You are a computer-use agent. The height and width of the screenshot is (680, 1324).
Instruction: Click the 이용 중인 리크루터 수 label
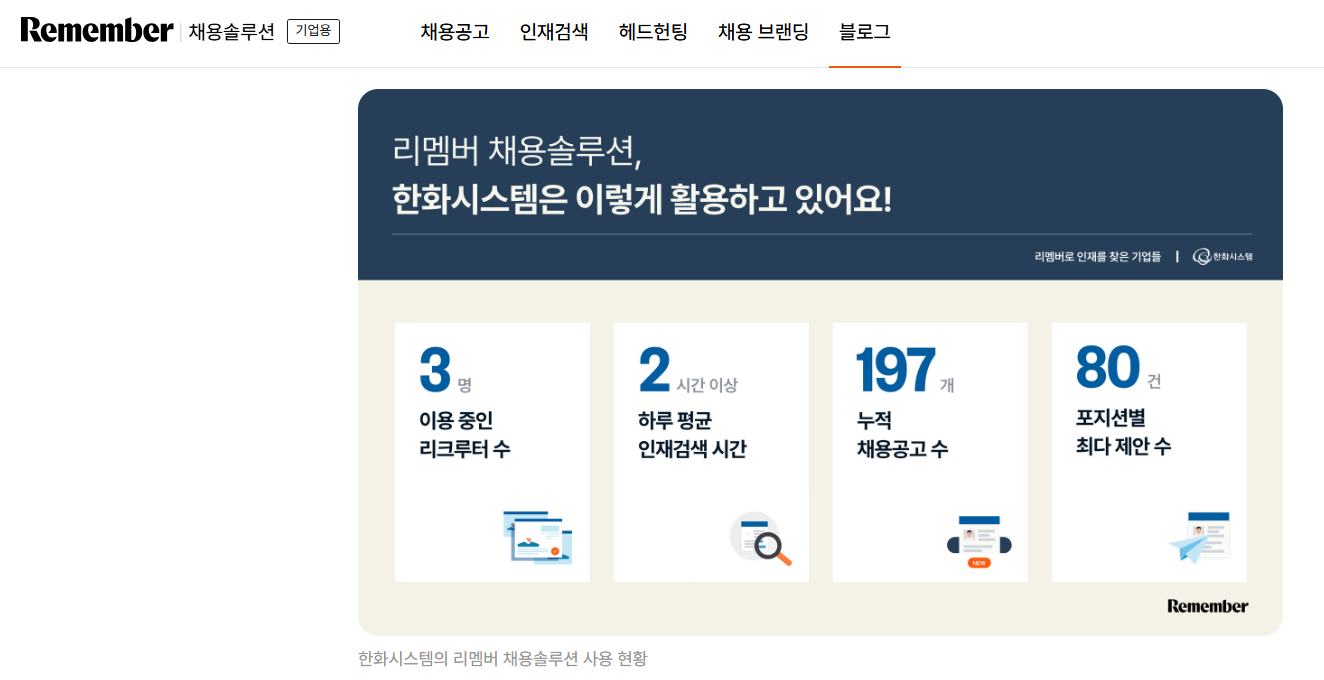click(x=465, y=435)
